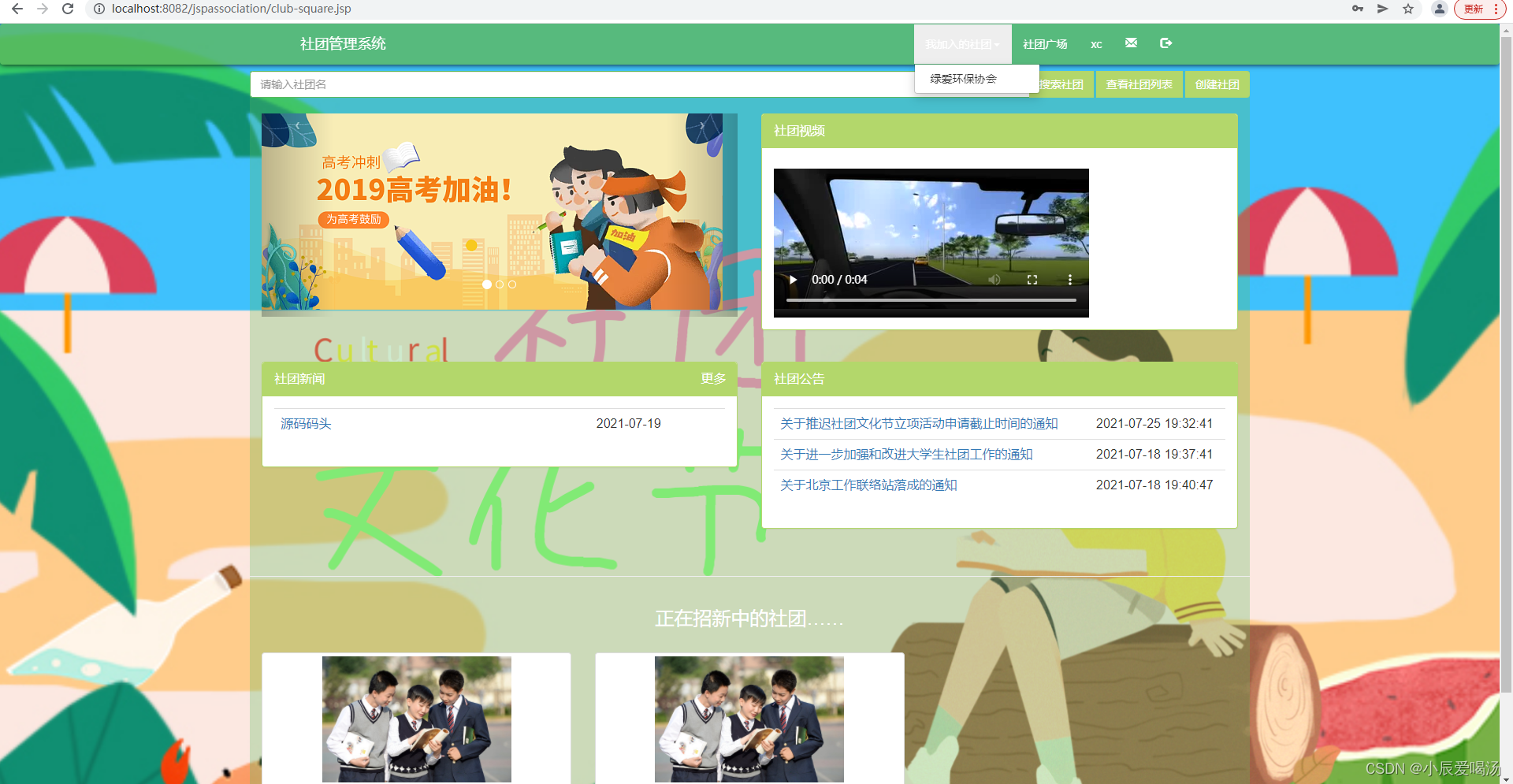The image size is (1513, 784).
Task: Bookmark this page with the star icon
Action: [x=1408, y=9]
